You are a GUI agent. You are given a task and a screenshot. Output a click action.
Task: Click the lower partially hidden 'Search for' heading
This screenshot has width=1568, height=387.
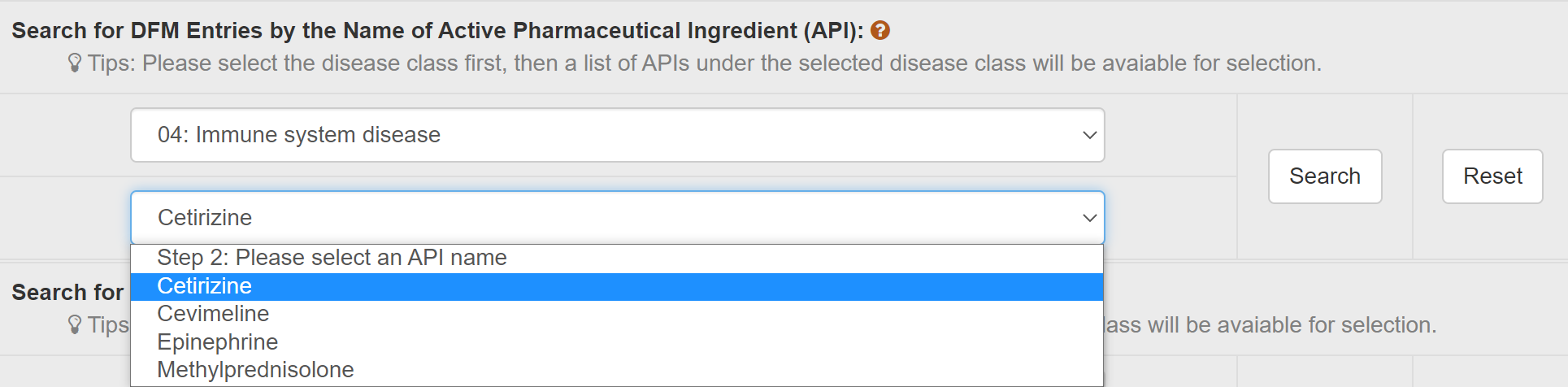67,293
